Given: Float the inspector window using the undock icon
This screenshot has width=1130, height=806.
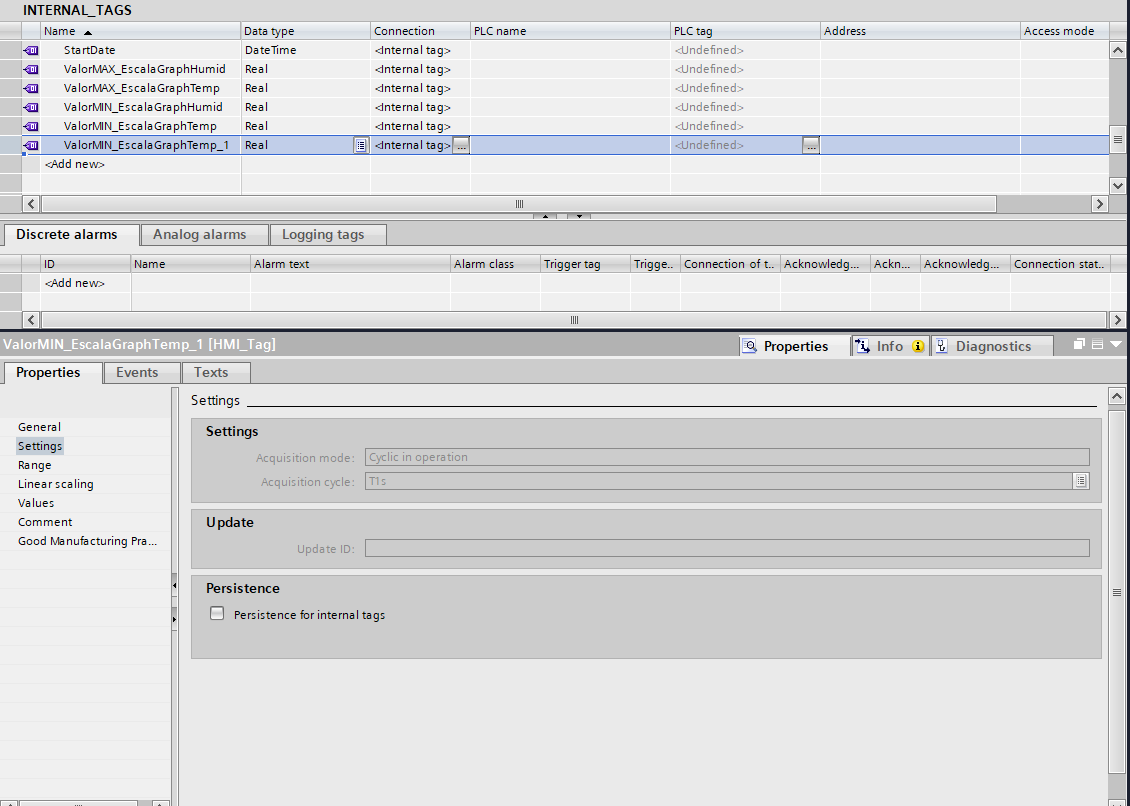Looking at the screenshot, I should 1080,344.
